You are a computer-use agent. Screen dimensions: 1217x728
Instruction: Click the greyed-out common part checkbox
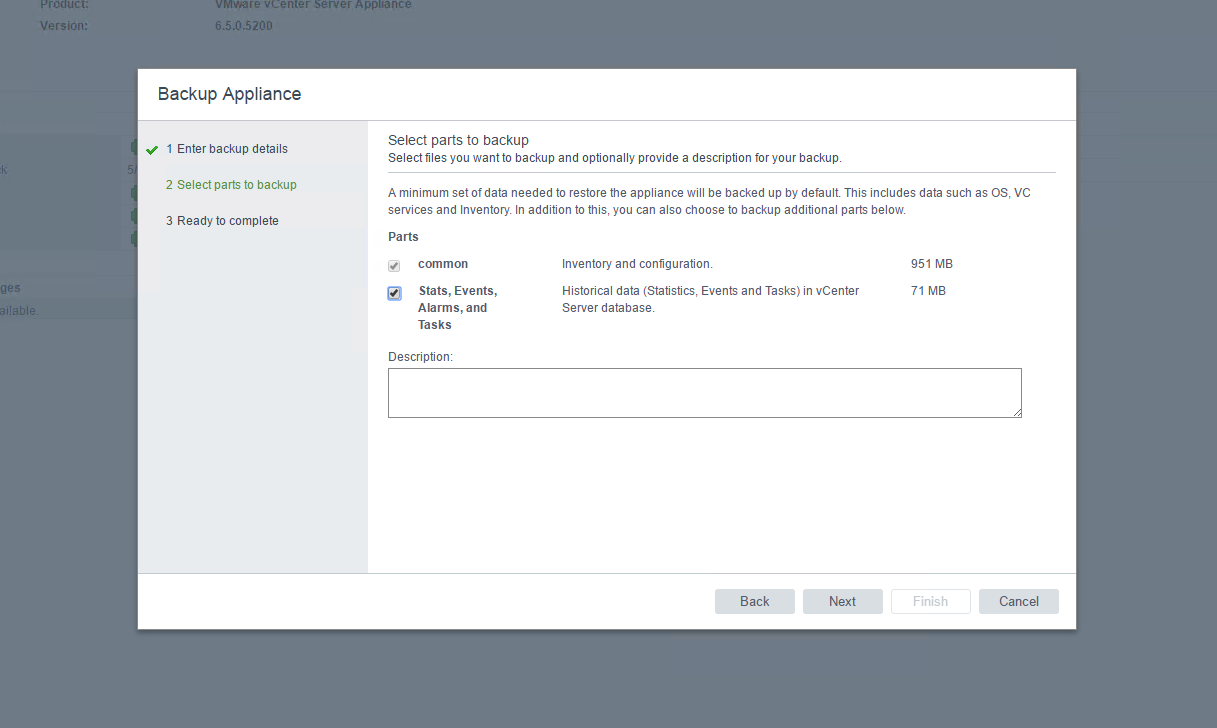click(394, 266)
